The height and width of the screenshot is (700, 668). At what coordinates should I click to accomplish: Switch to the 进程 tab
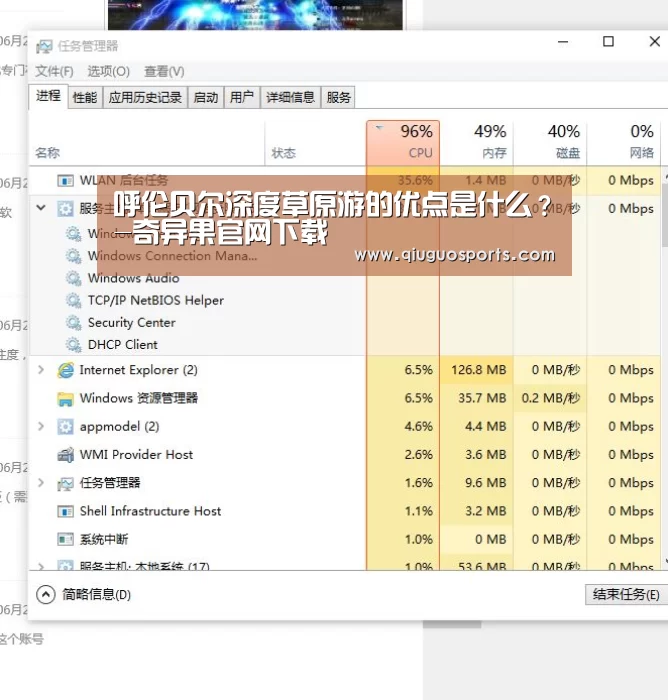pyautogui.click(x=48, y=96)
